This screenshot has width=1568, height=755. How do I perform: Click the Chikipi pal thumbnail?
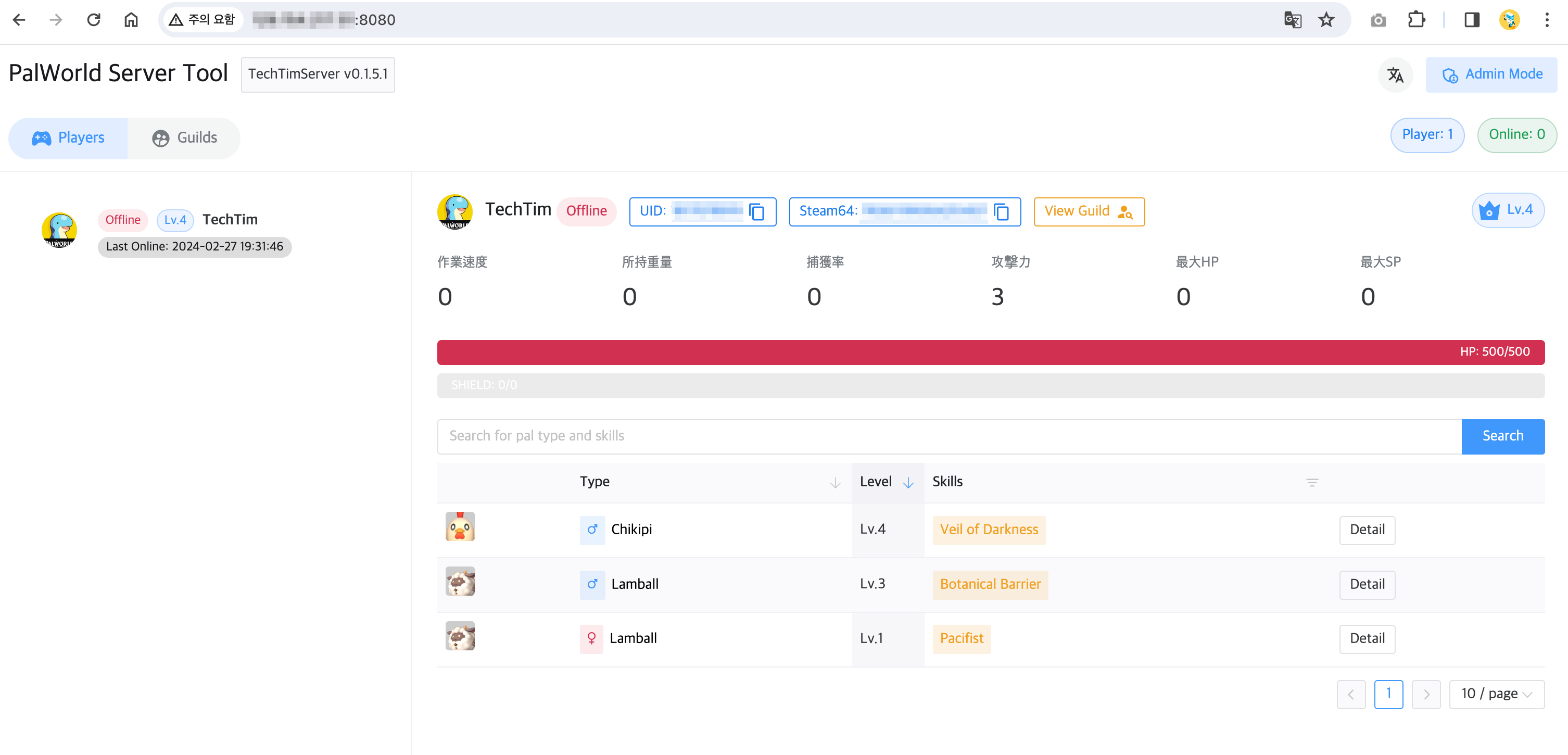[x=460, y=527]
